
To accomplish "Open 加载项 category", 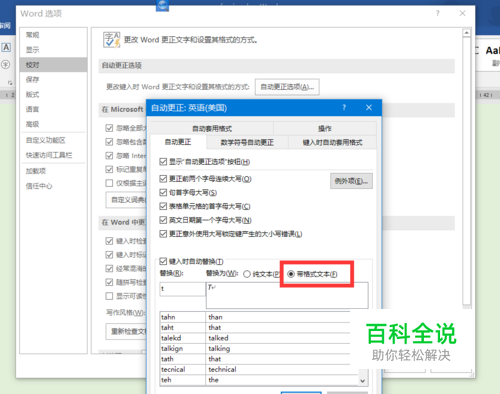I will click(53, 171).
